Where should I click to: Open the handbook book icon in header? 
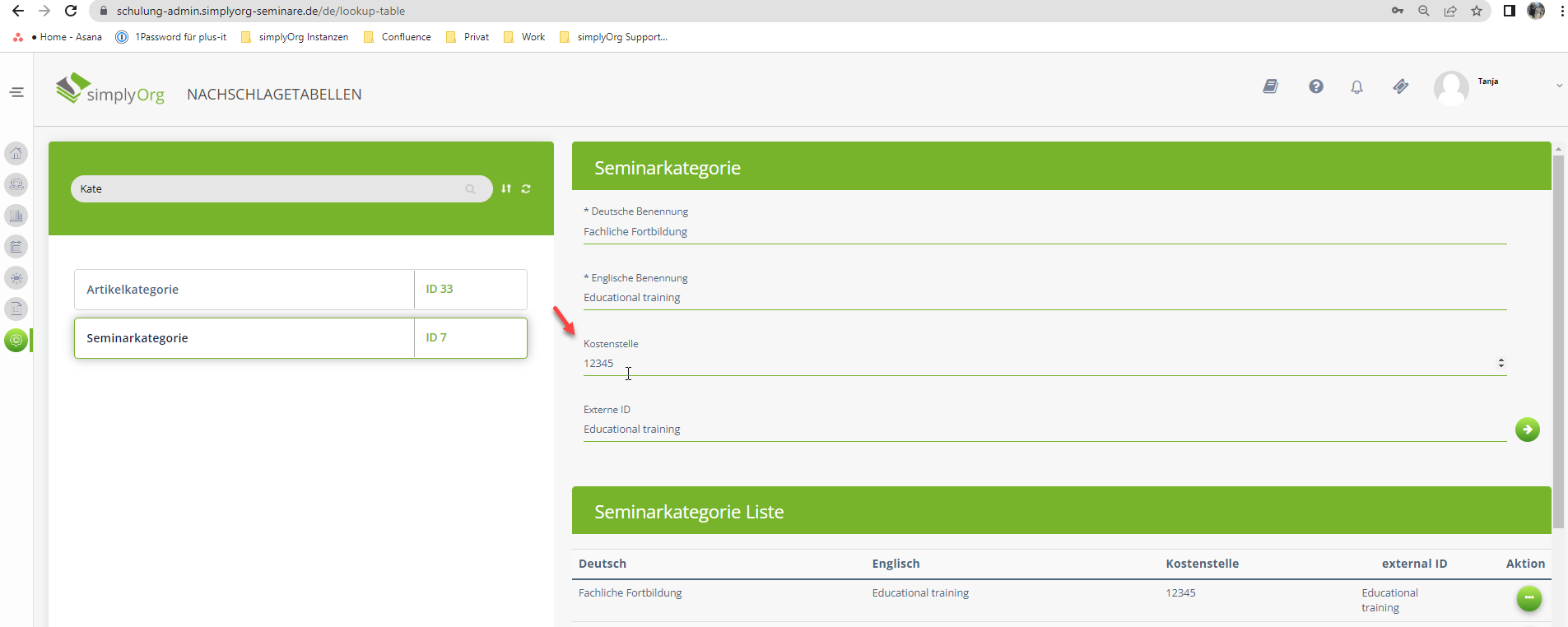[x=1271, y=86]
